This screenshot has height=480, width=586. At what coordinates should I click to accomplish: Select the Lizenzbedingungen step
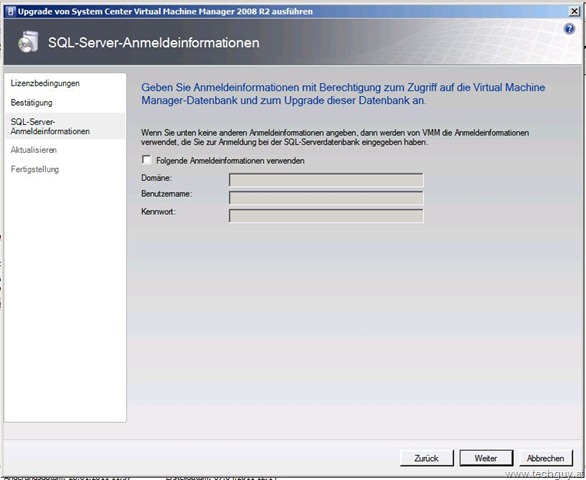point(45,83)
